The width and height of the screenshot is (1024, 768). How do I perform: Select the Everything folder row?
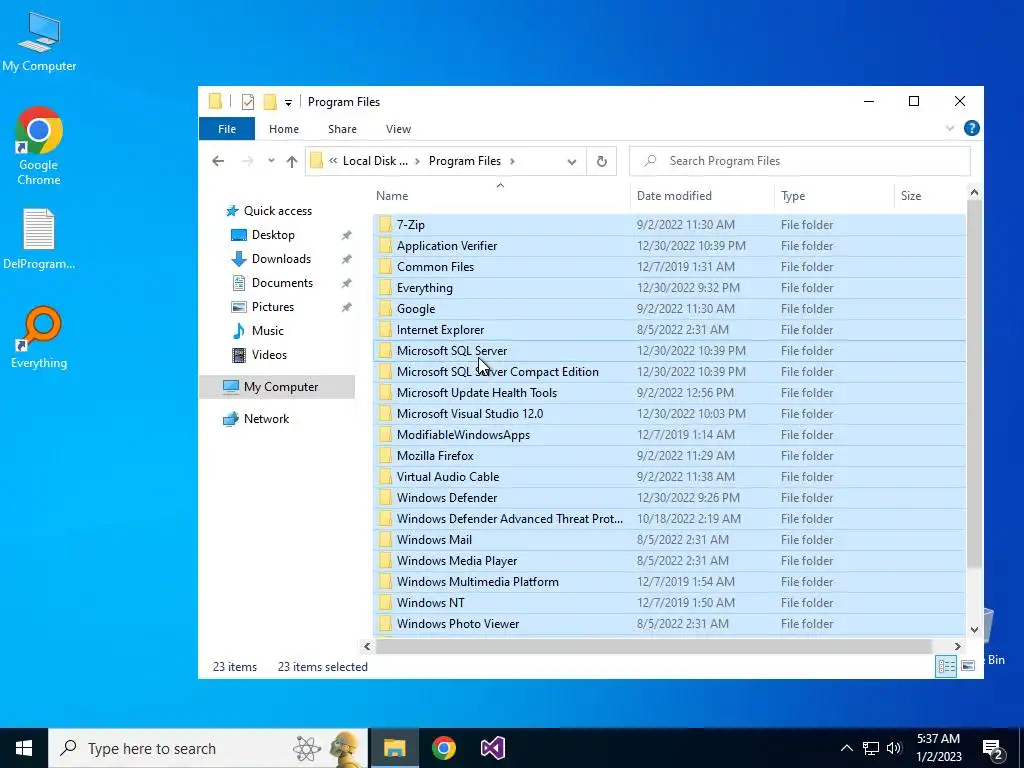669,287
